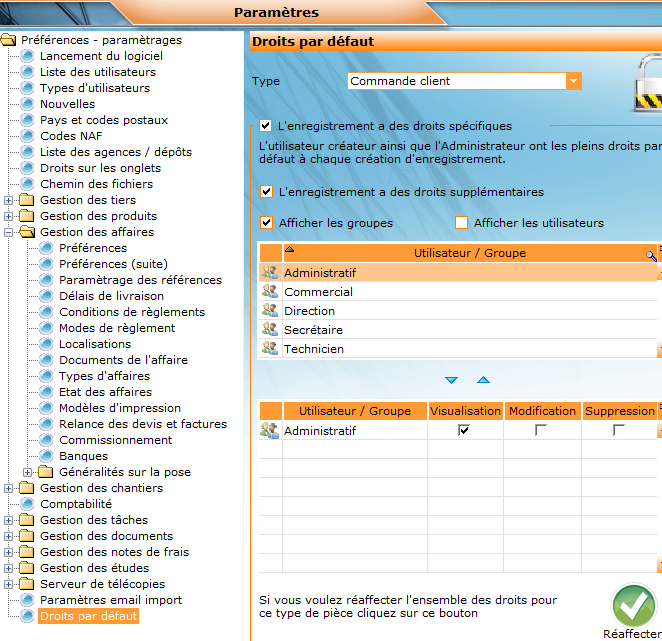This screenshot has width=662, height=641.
Task: Select Conditions de règlements entry
Action: tap(132, 312)
